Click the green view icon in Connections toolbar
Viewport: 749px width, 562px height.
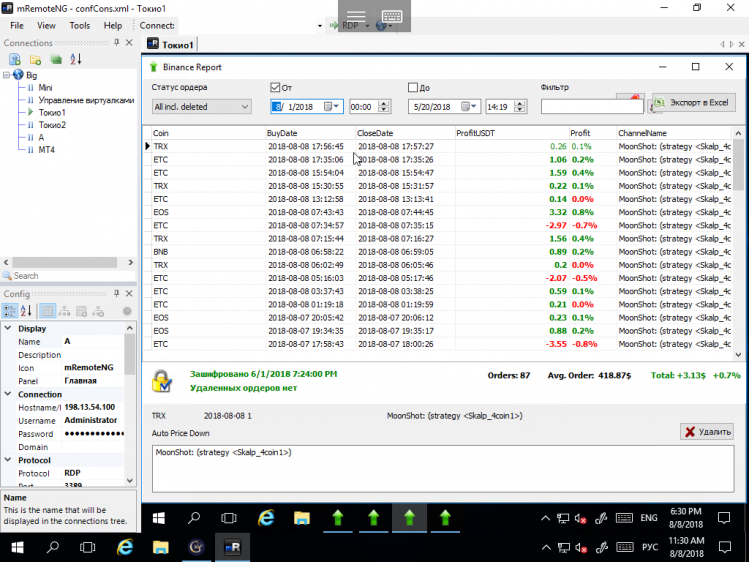[56, 60]
